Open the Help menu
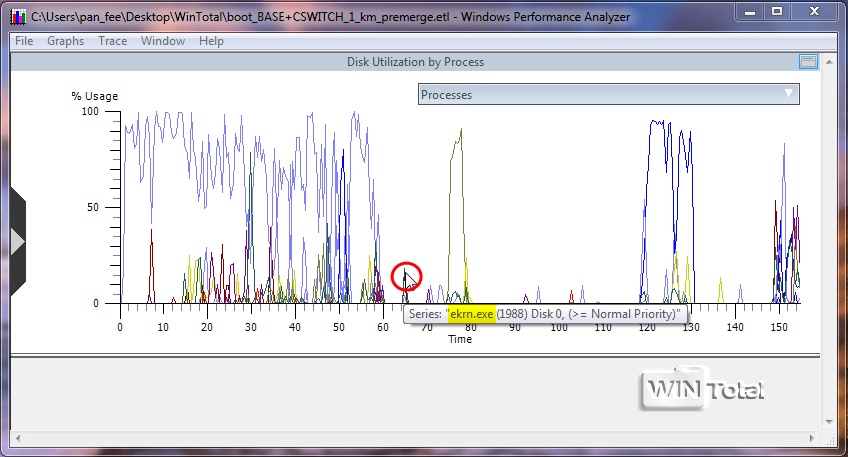Screen dimensions: 848x457 pos(211,41)
